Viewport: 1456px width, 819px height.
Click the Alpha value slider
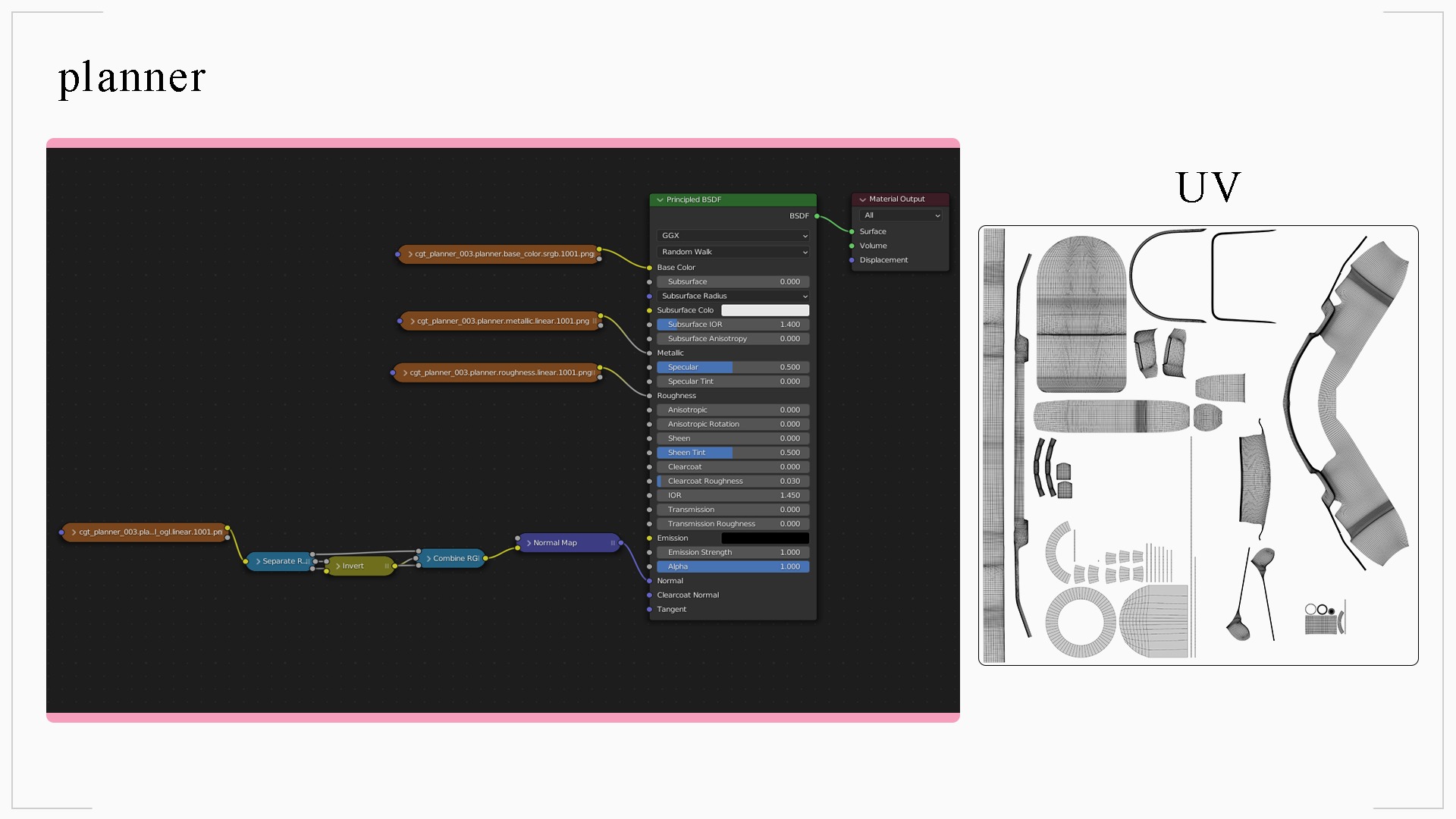pyautogui.click(x=733, y=566)
